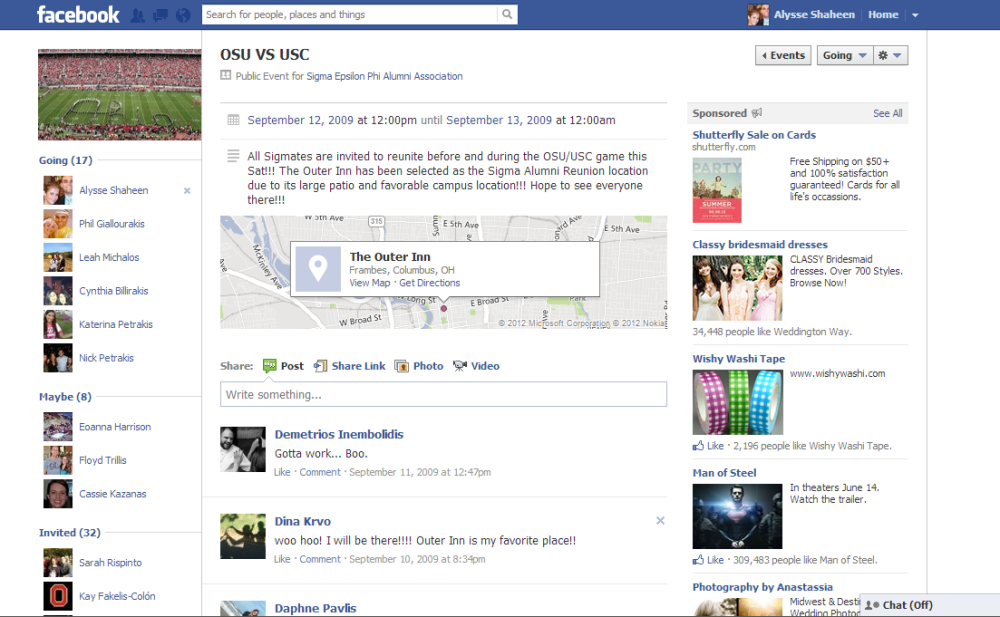1000x617 pixels.
Task: Choose the Share Link option
Action: pyautogui.click(x=349, y=366)
